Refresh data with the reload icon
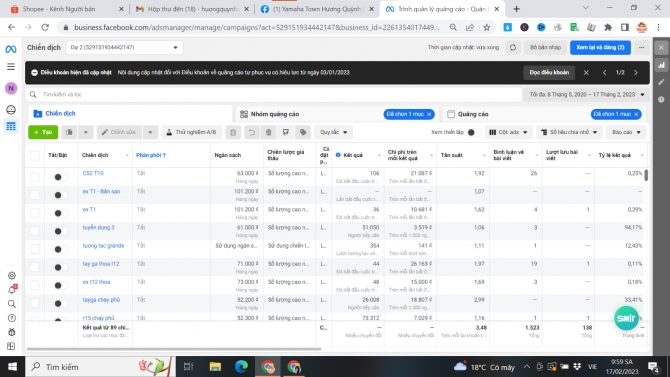The height and width of the screenshot is (377, 670). [x=513, y=47]
